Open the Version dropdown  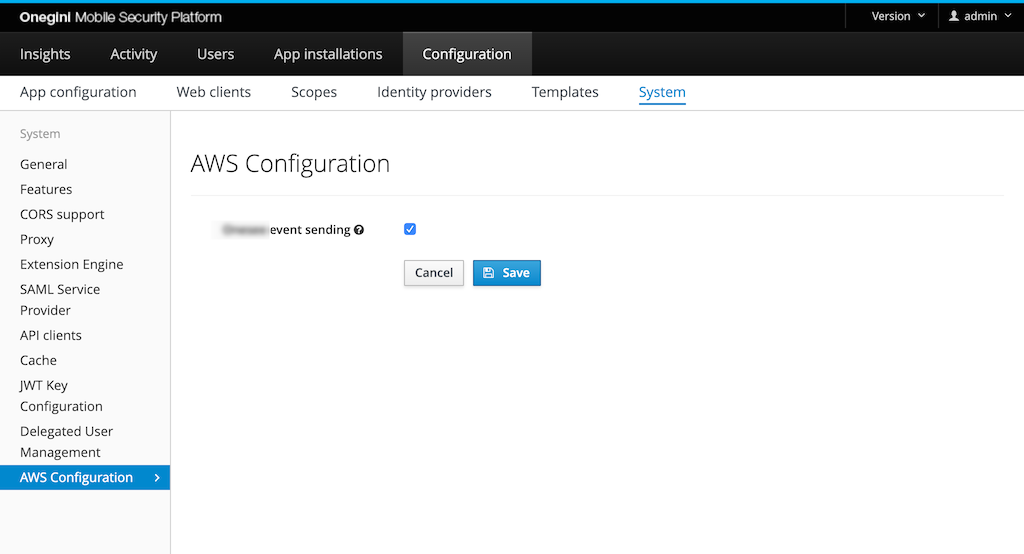point(898,16)
